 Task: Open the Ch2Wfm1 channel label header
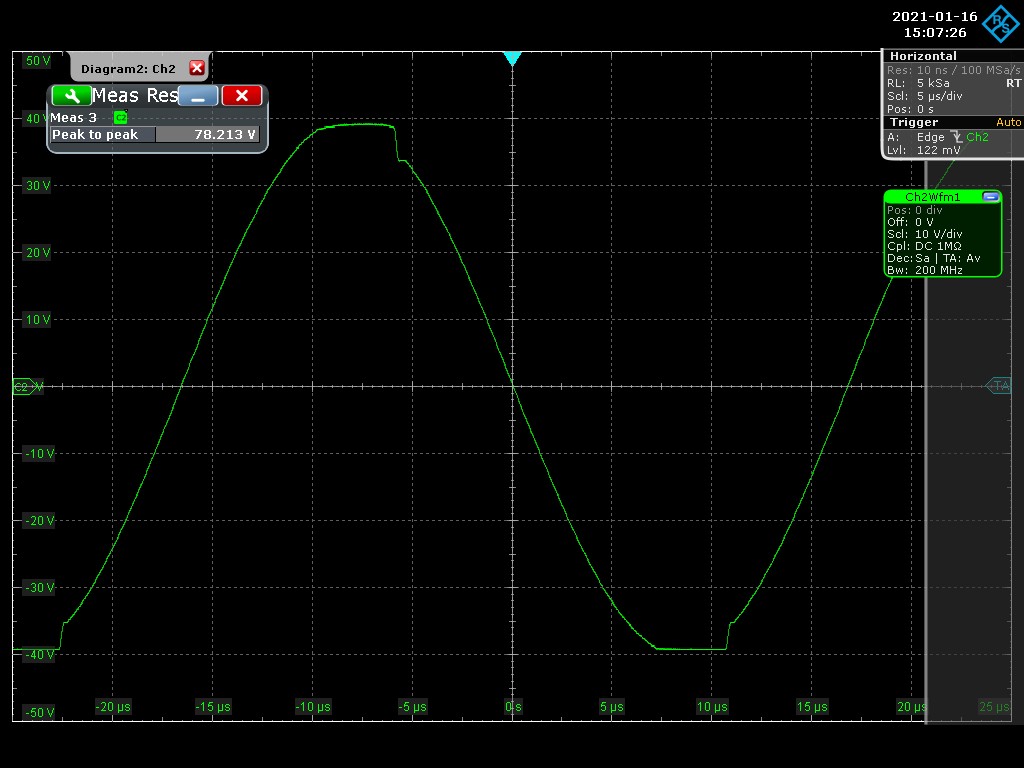pos(933,197)
